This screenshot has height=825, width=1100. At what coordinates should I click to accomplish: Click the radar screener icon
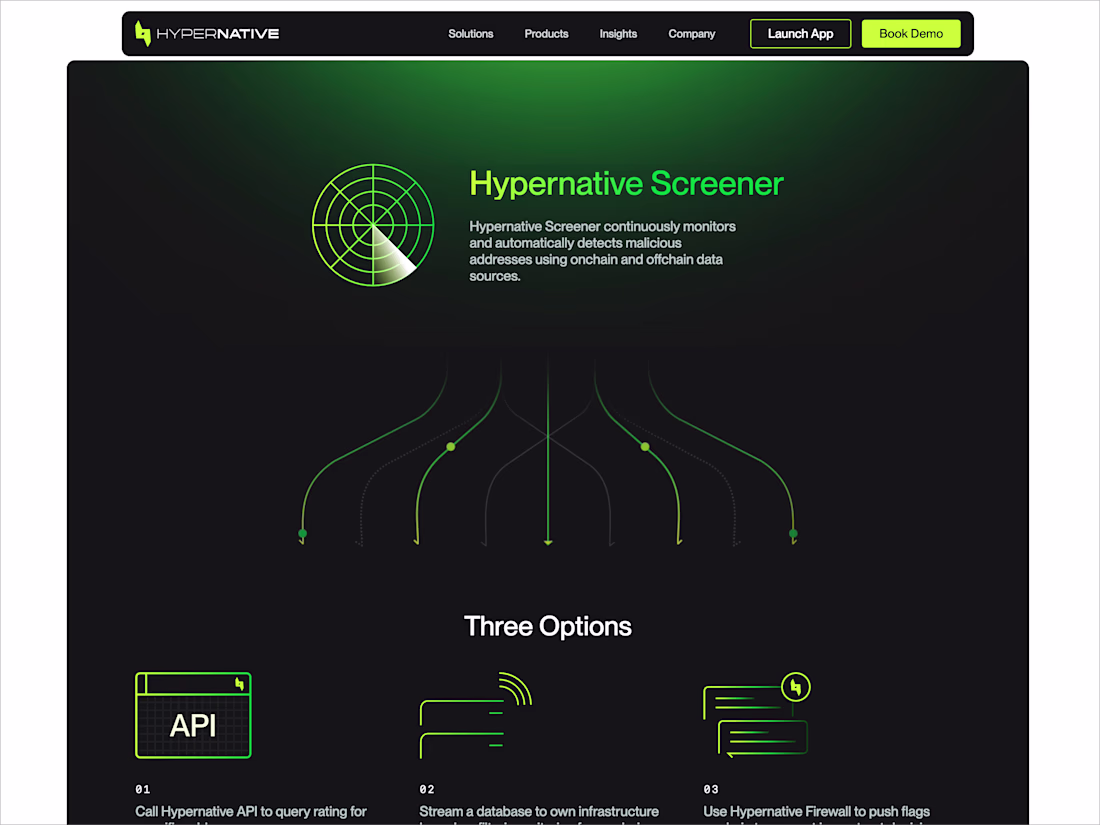(373, 225)
